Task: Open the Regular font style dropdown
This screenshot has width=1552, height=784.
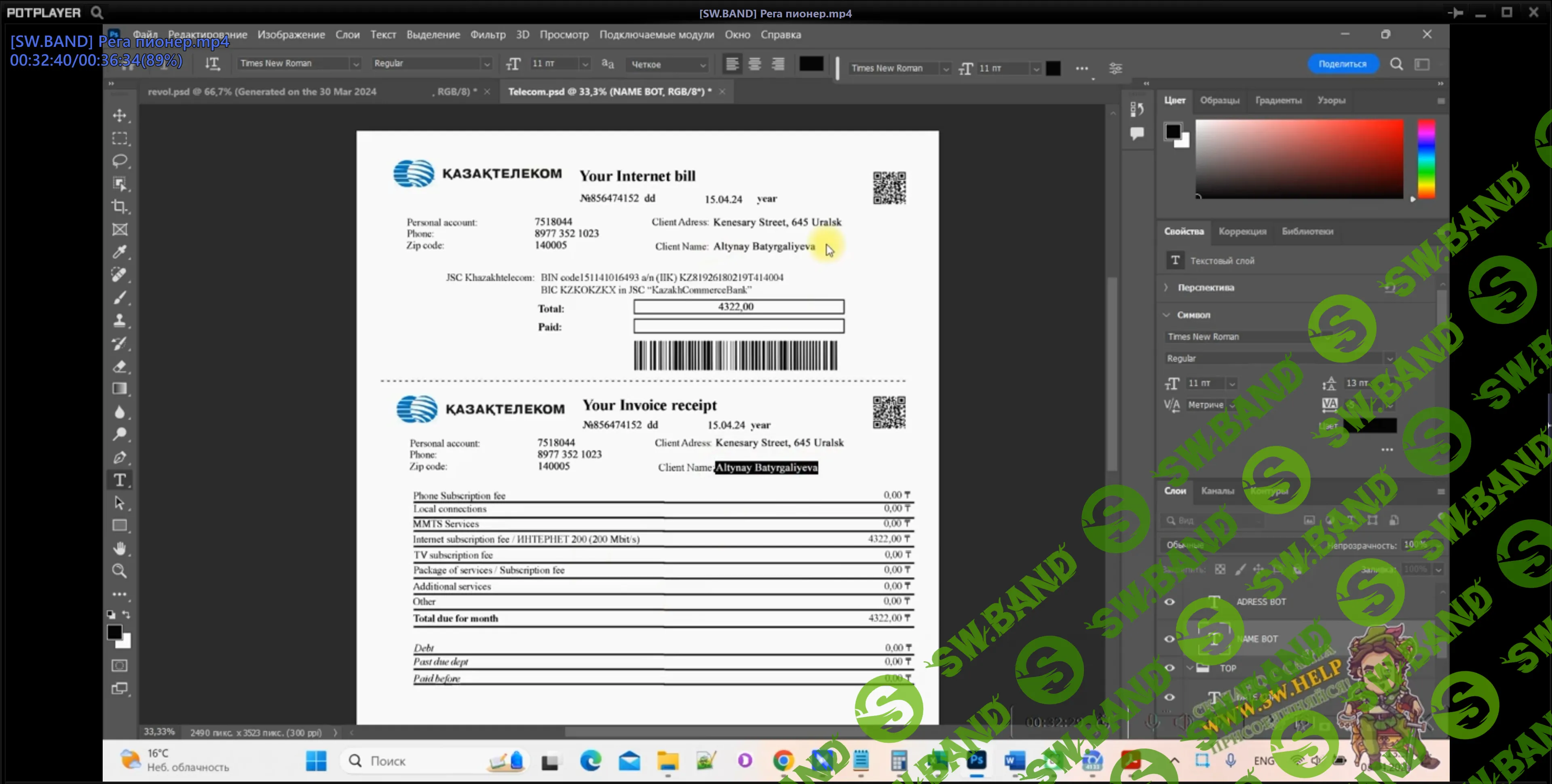Action: (x=487, y=64)
